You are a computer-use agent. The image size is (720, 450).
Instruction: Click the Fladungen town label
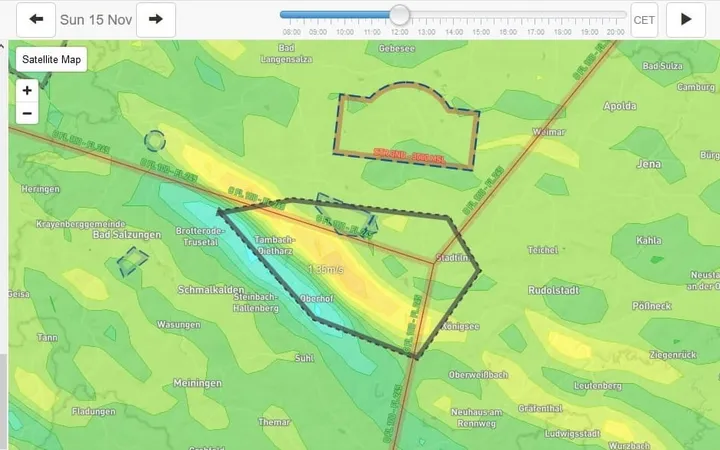tap(94, 411)
